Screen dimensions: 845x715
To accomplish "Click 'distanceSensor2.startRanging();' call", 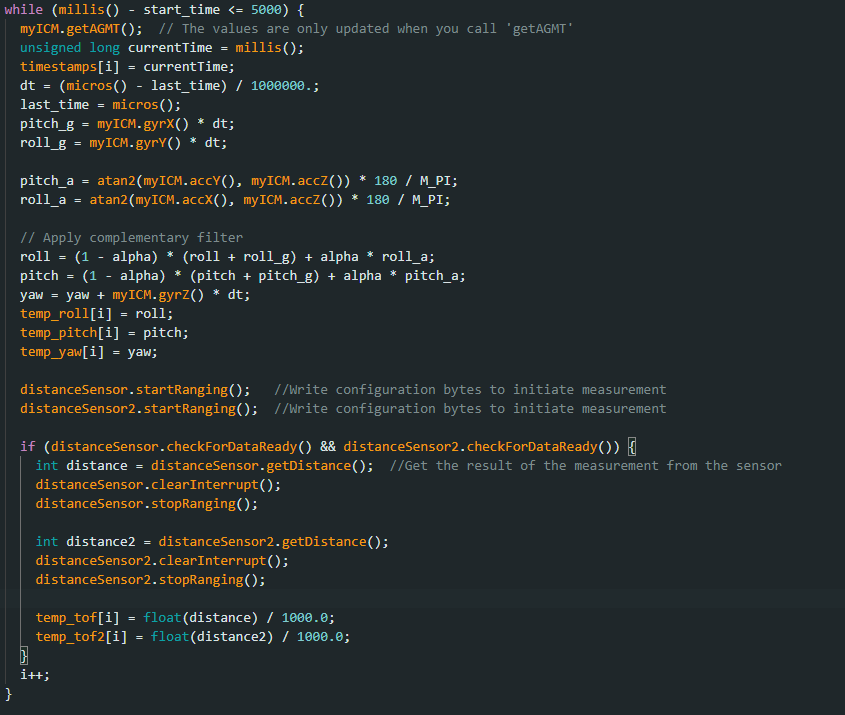I will 139,409.
